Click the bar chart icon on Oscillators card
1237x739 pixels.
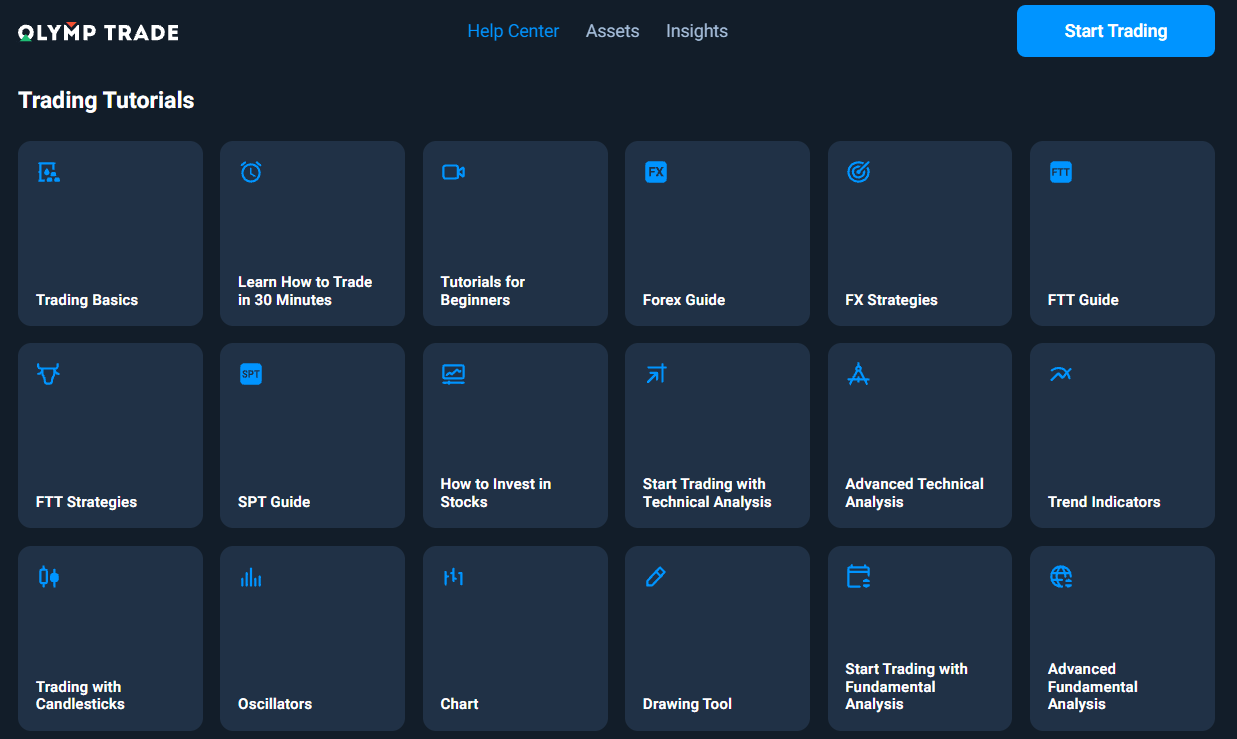click(x=251, y=577)
